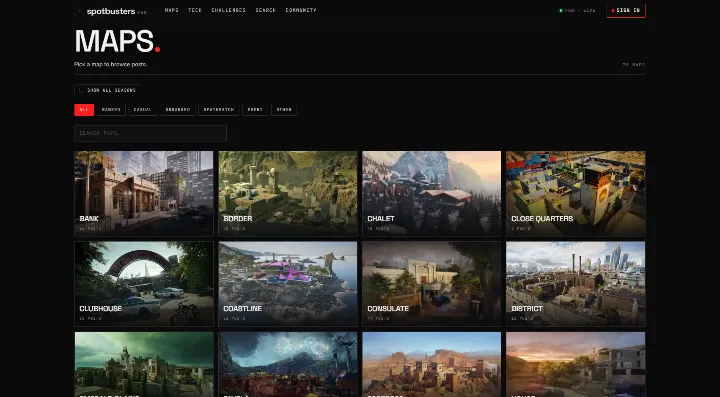The image size is (720, 397).
Task: Enable the Show All Seasons checkbox
Action: pyautogui.click(x=81, y=90)
